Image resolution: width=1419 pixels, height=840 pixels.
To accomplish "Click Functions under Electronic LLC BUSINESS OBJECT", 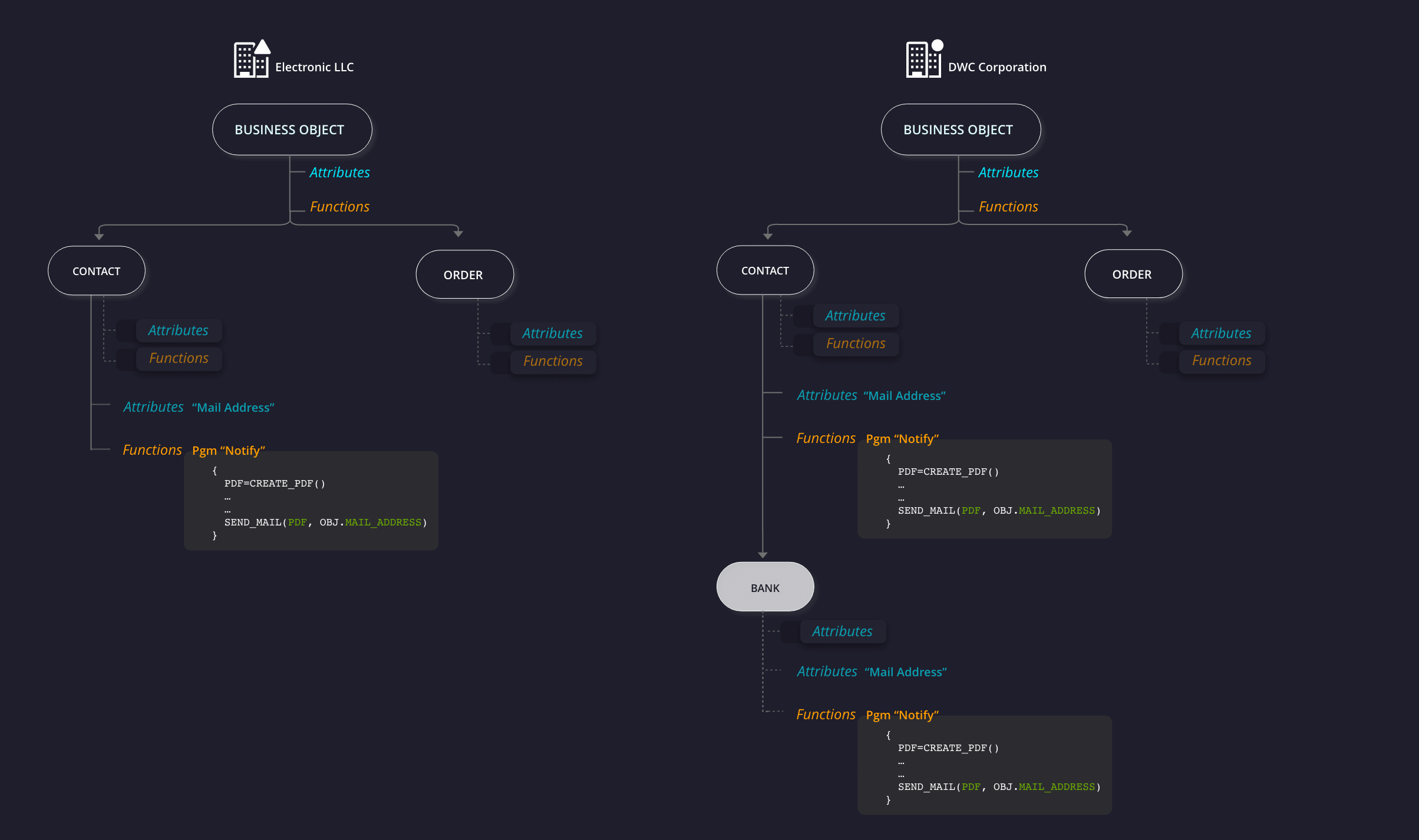I will click(x=339, y=207).
